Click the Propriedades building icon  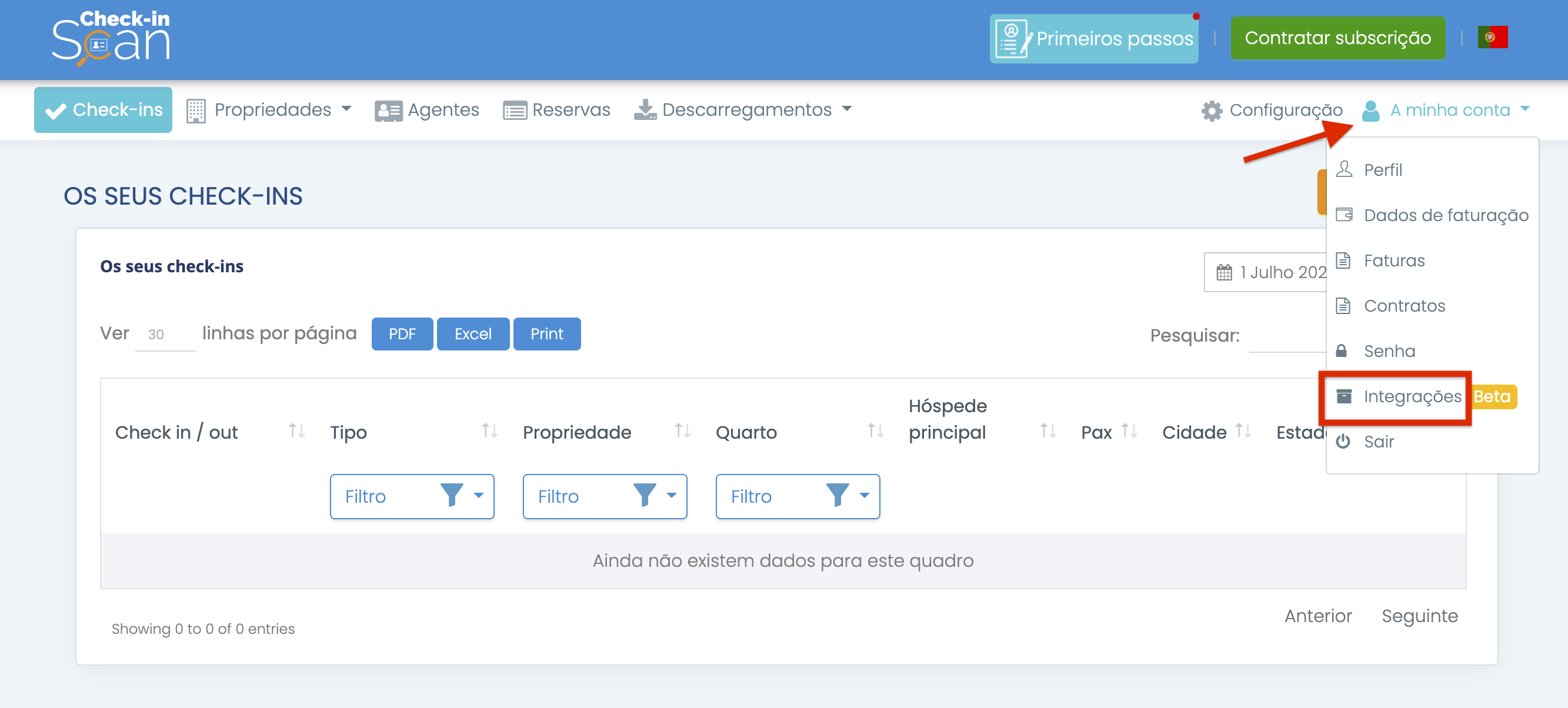[196, 109]
